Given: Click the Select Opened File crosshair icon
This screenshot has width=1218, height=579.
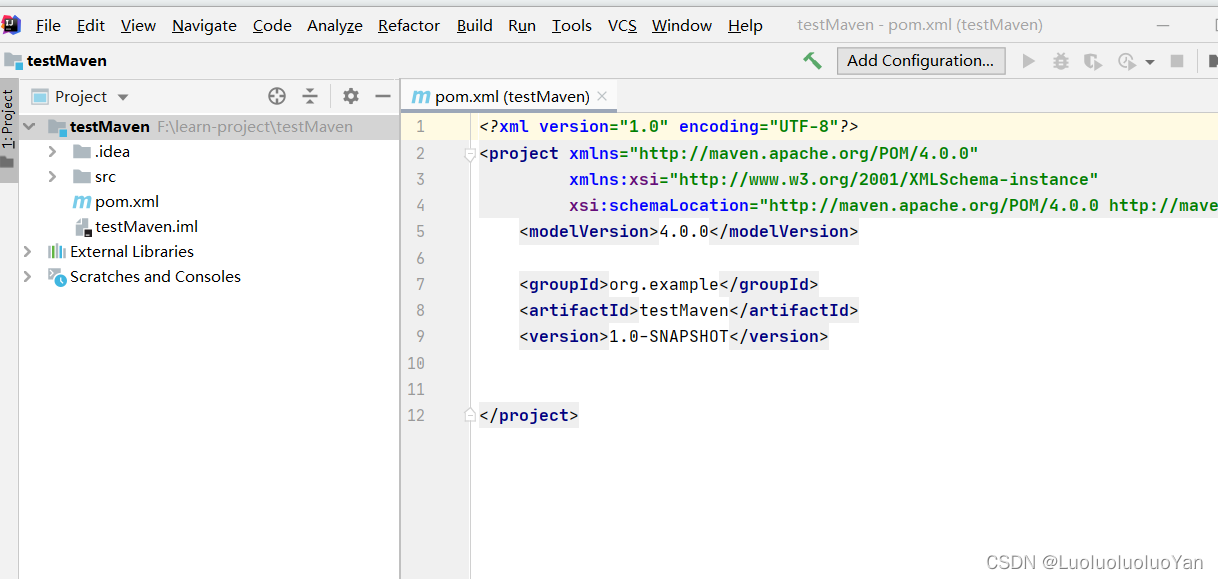Looking at the screenshot, I should pos(277,96).
